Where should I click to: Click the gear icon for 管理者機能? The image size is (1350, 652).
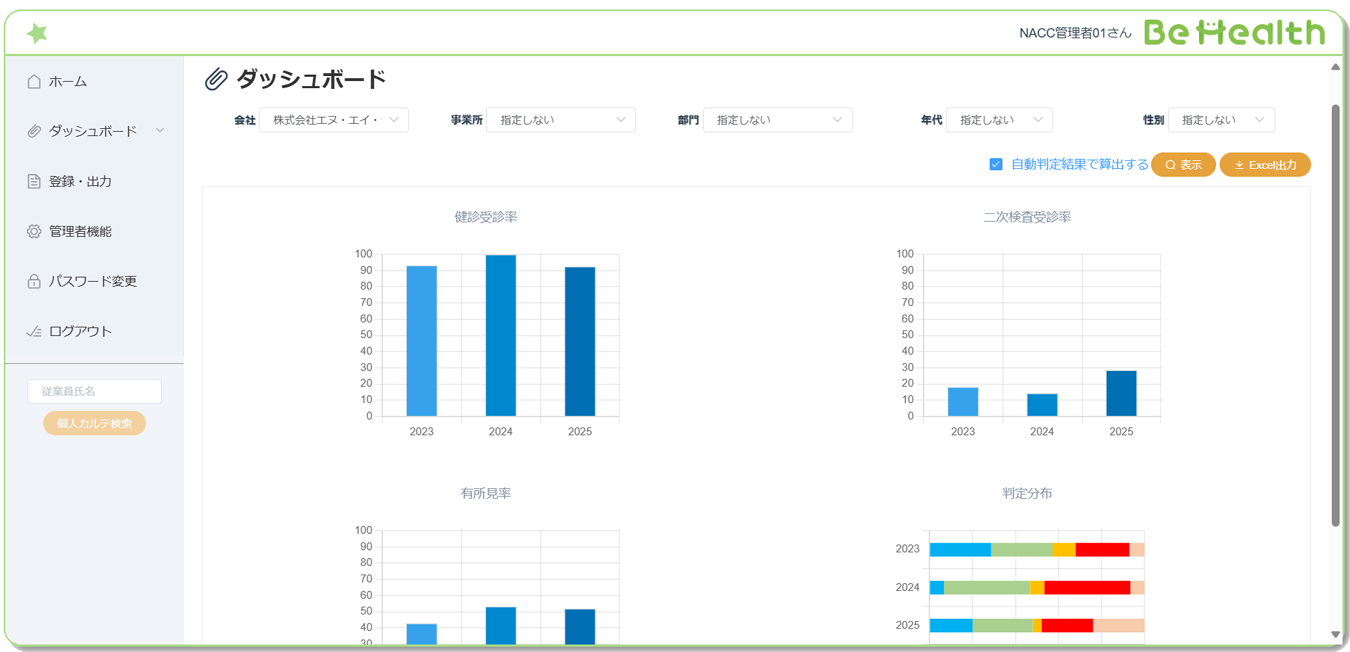(x=34, y=232)
